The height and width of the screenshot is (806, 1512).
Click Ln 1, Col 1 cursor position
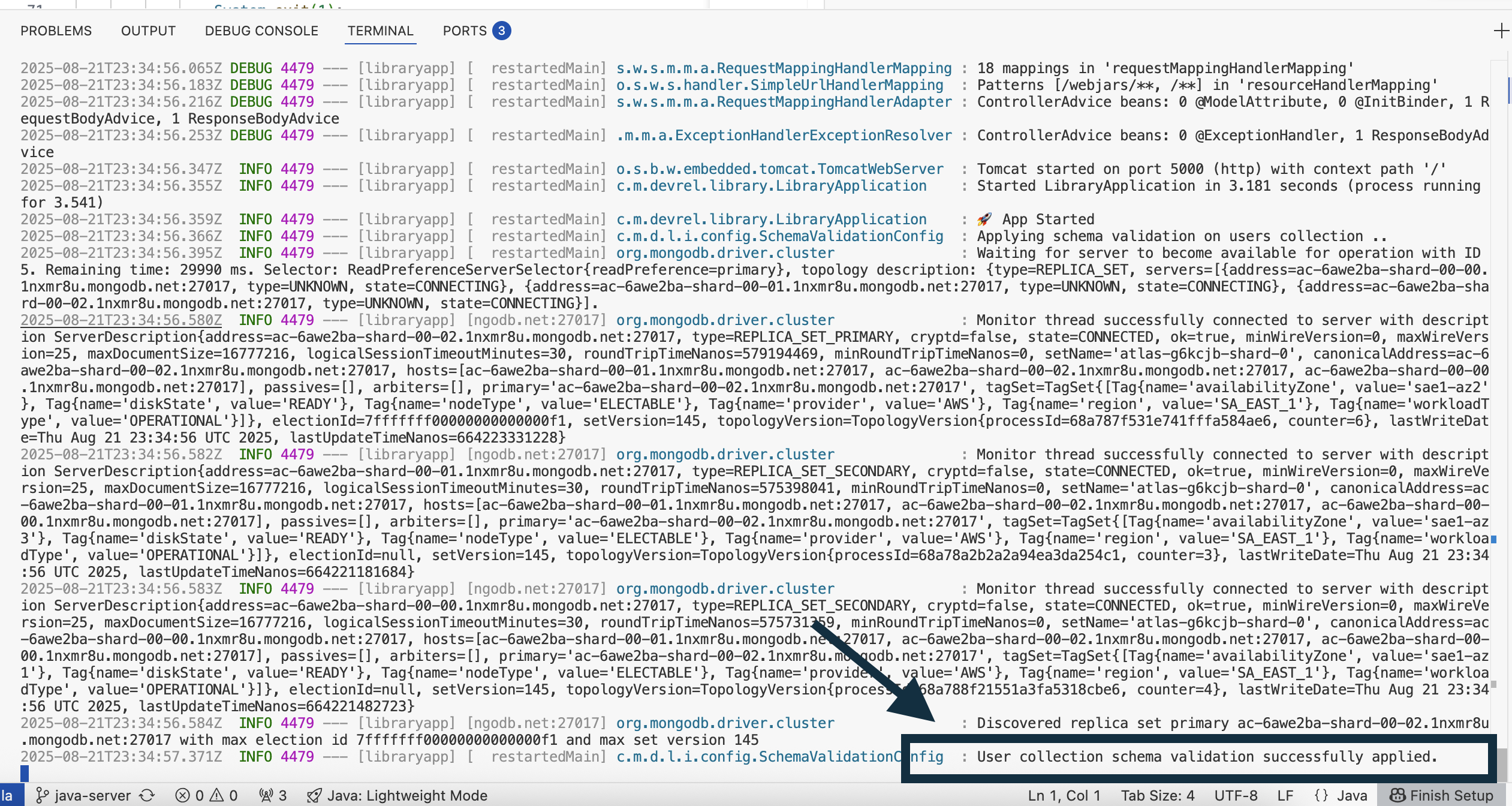[1064, 795]
